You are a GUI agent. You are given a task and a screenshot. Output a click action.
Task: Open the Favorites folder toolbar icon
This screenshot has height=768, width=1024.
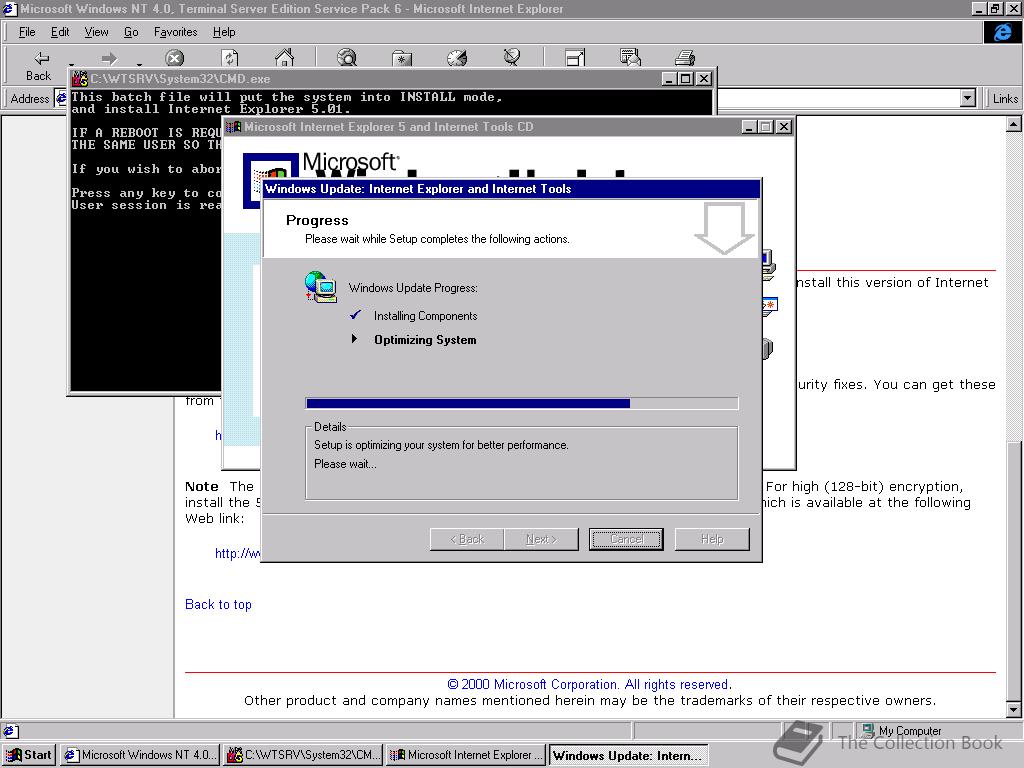pyautogui.click(x=402, y=59)
